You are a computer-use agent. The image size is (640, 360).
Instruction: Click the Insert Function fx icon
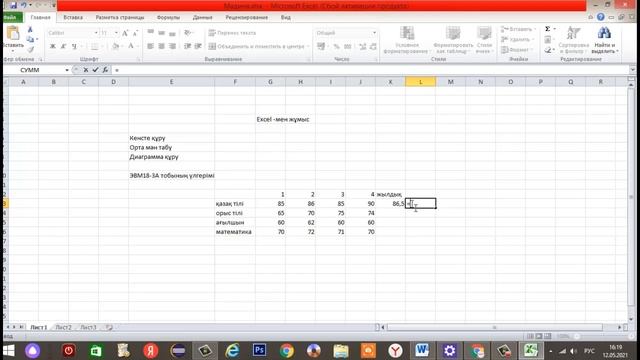click(x=105, y=70)
